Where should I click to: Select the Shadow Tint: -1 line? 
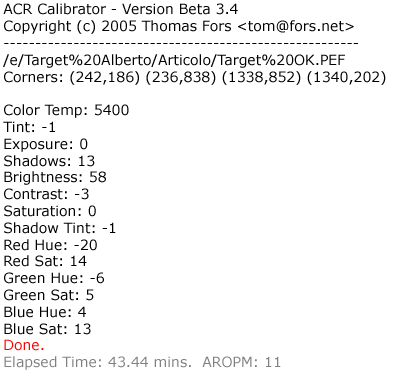[x=60, y=228]
